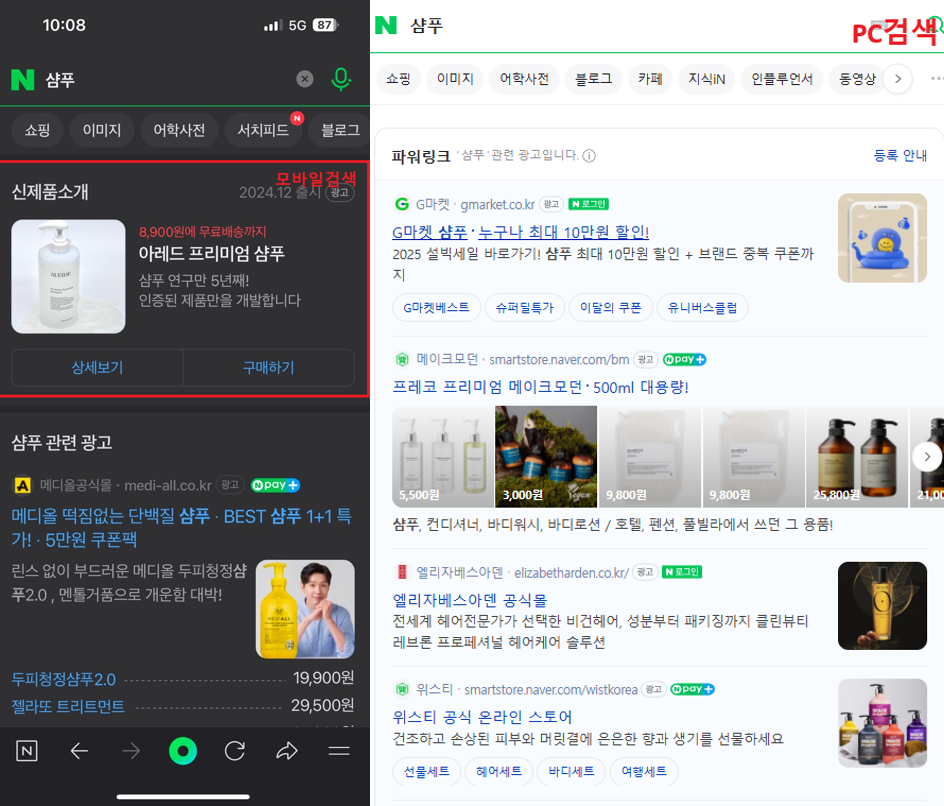The width and height of the screenshot is (944, 806).
Task: Select the 이미지 tab in mobile search
Action: coord(102,130)
